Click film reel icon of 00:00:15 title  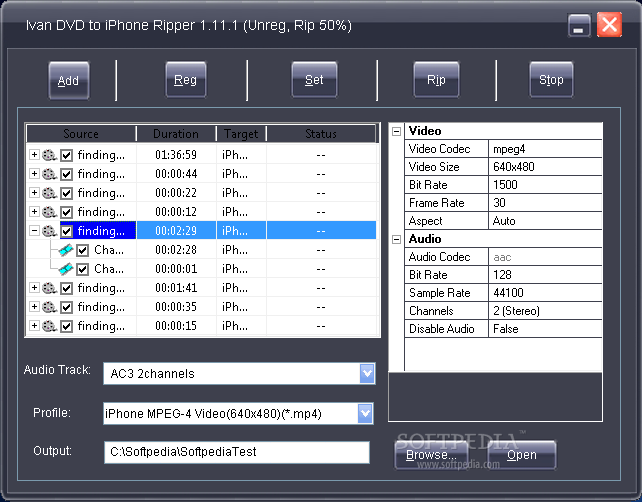coord(49,326)
